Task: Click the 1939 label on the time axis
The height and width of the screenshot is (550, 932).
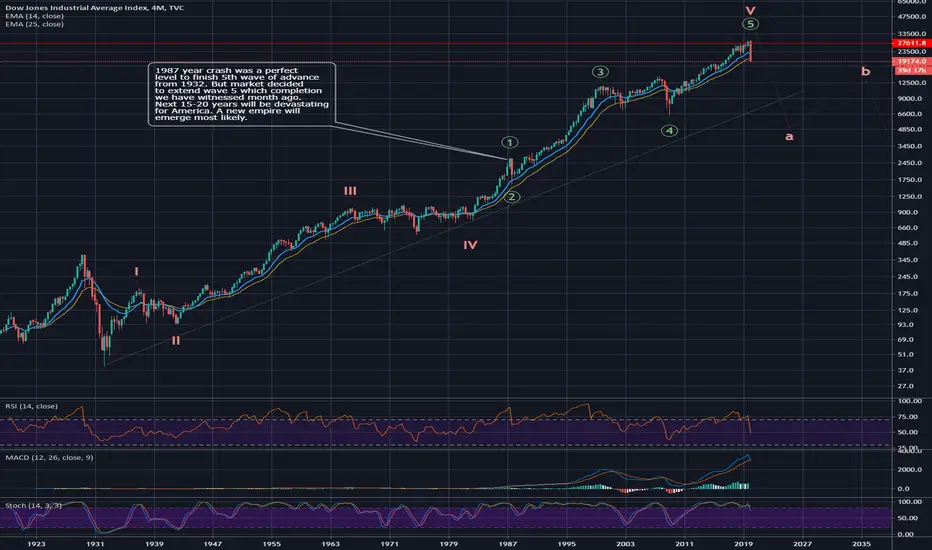Action: [154, 543]
